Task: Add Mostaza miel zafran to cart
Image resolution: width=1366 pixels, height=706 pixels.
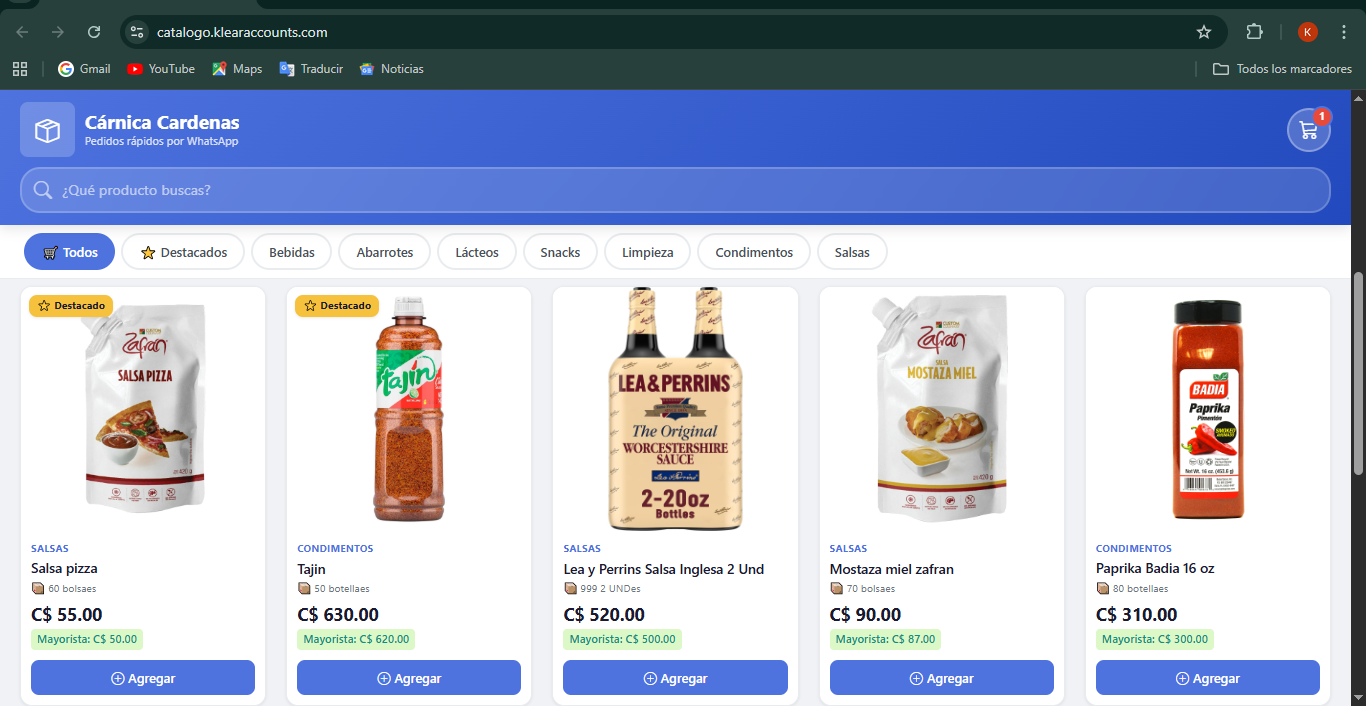Action: (x=942, y=678)
